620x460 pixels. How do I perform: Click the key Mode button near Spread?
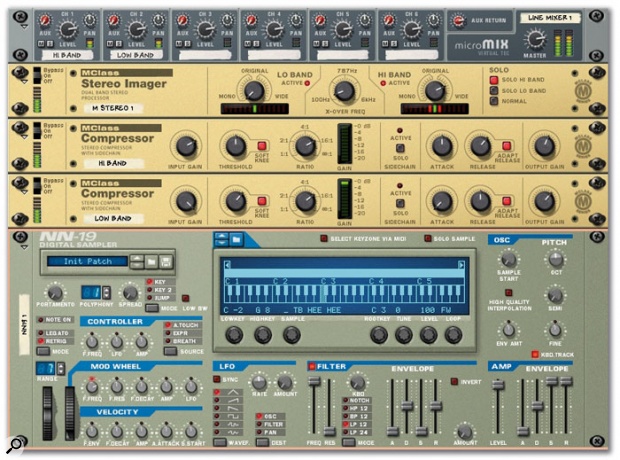coord(152,308)
